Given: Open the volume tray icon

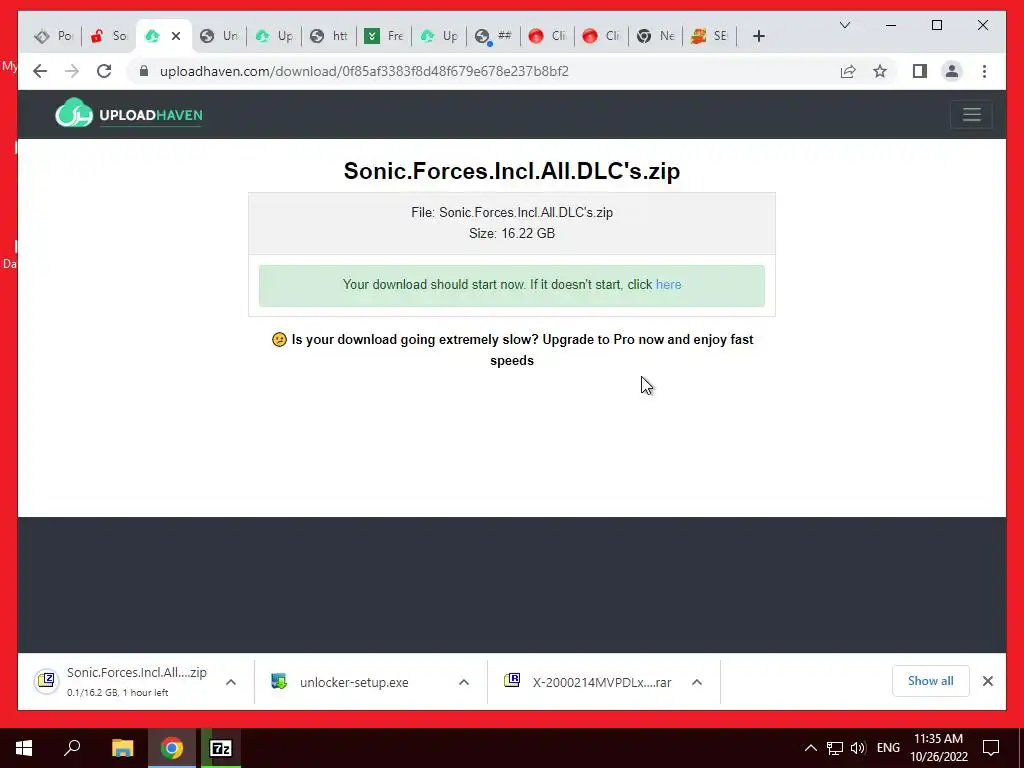Looking at the screenshot, I should (858, 748).
